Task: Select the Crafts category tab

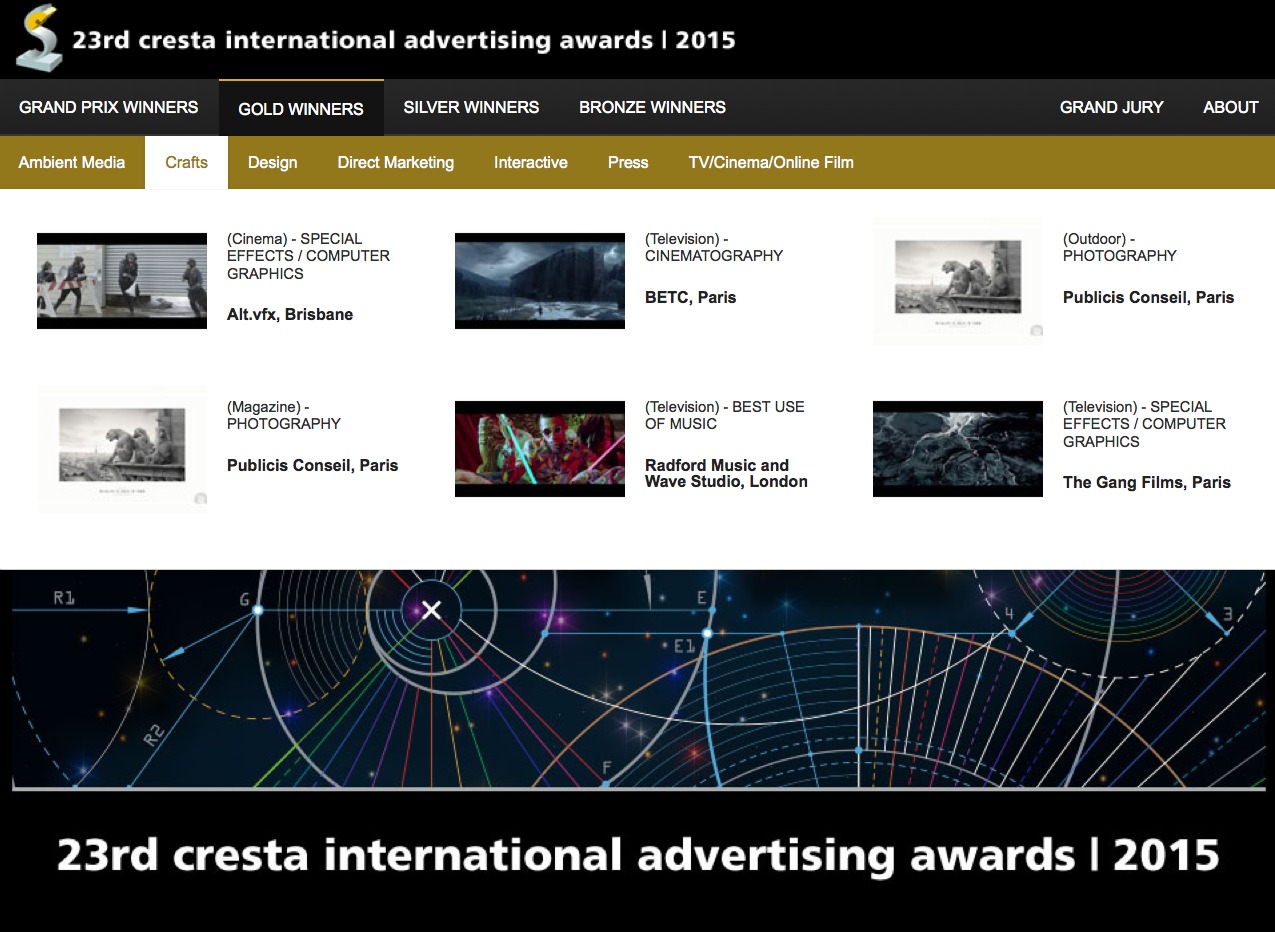Action: coord(186,162)
